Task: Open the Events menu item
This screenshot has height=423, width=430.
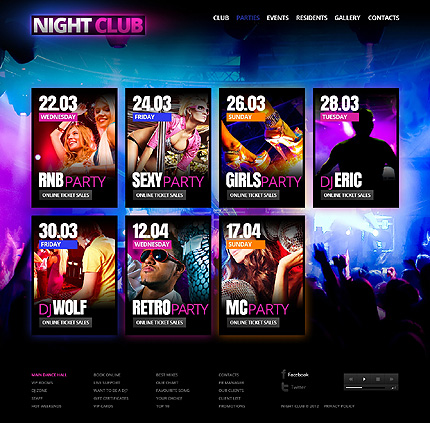Action: point(277,18)
